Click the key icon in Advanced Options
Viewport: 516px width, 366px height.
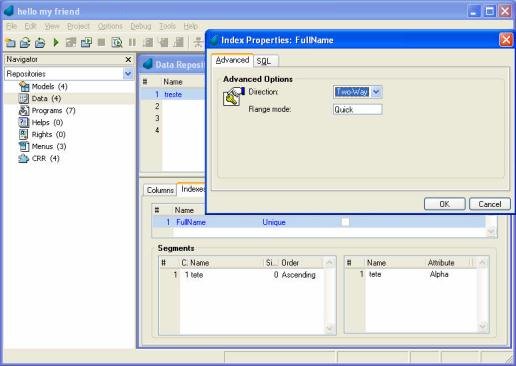click(232, 97)
